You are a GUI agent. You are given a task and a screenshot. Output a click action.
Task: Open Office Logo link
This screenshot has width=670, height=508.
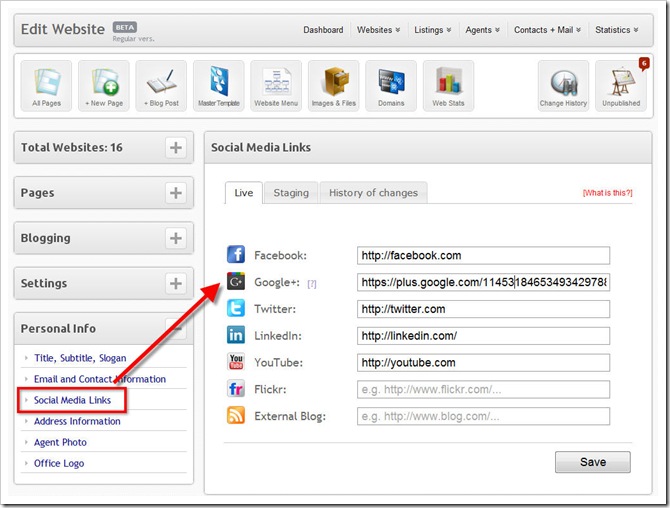pyautogui.click(x=59, y=463)
